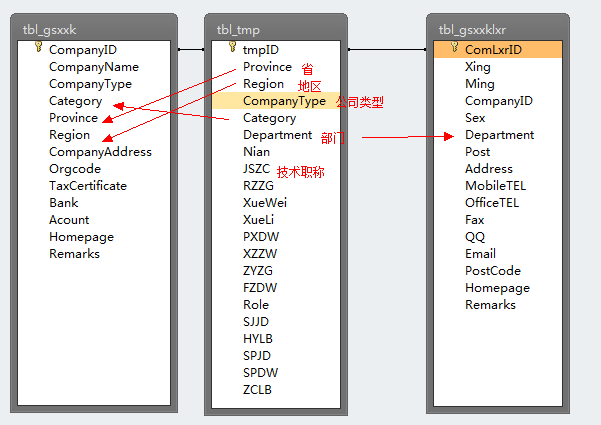Select the highlighted CompanyType field in tbl_tmp
The image size is (601, 425).
click(276, 101)
